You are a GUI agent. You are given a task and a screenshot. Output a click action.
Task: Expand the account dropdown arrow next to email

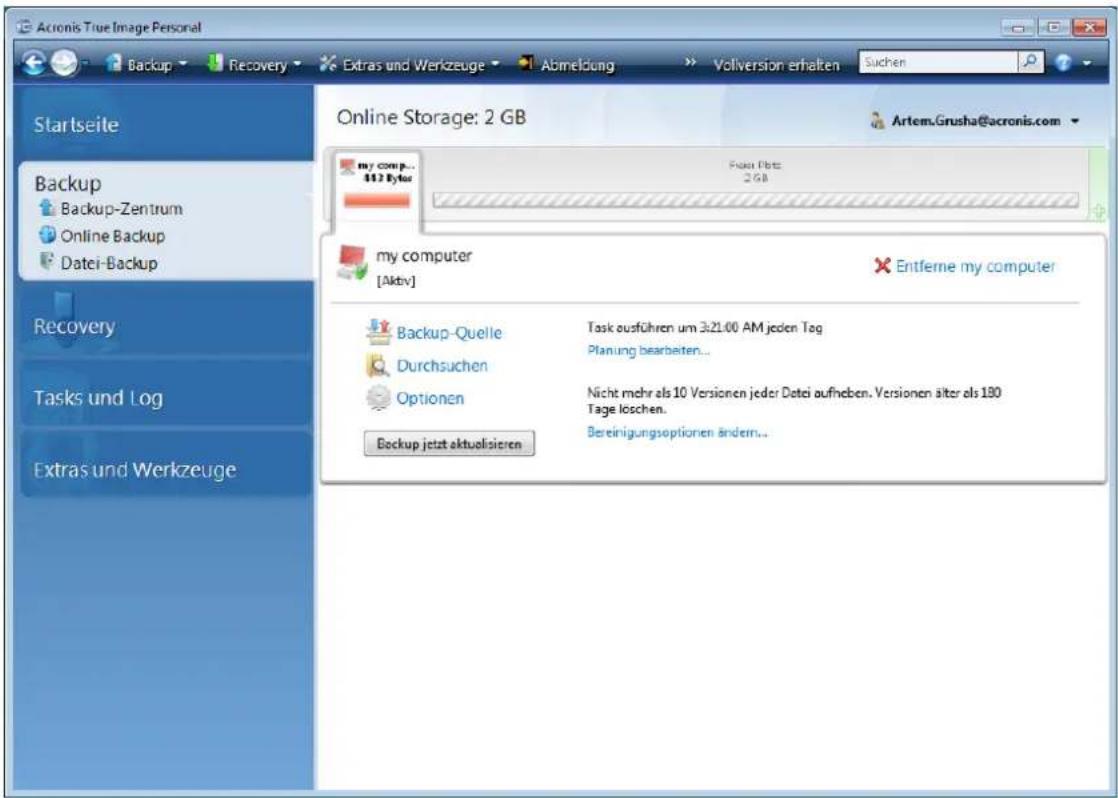click(1075, 121)
